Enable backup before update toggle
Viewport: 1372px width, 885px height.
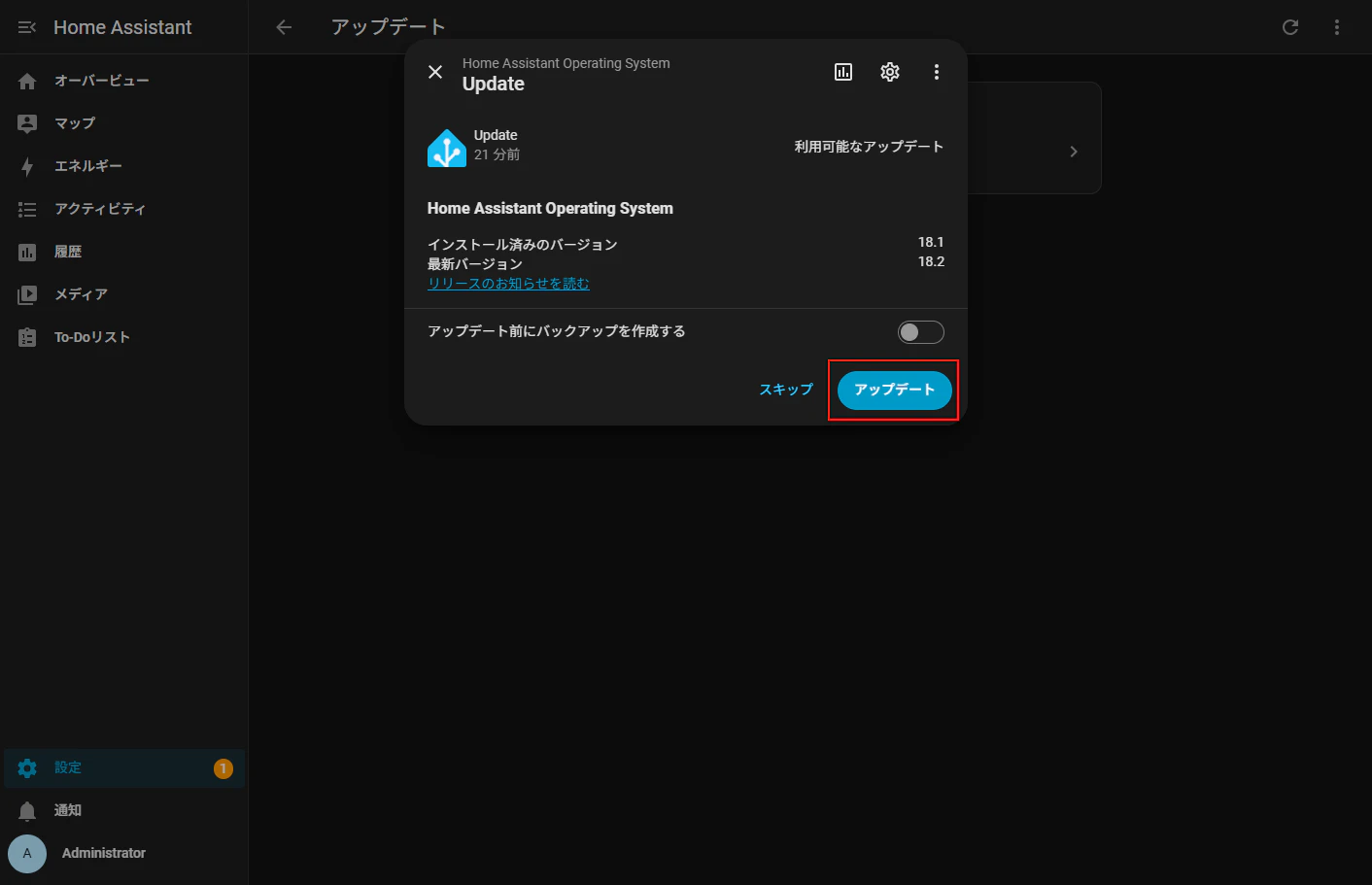(x=921, y=332)
